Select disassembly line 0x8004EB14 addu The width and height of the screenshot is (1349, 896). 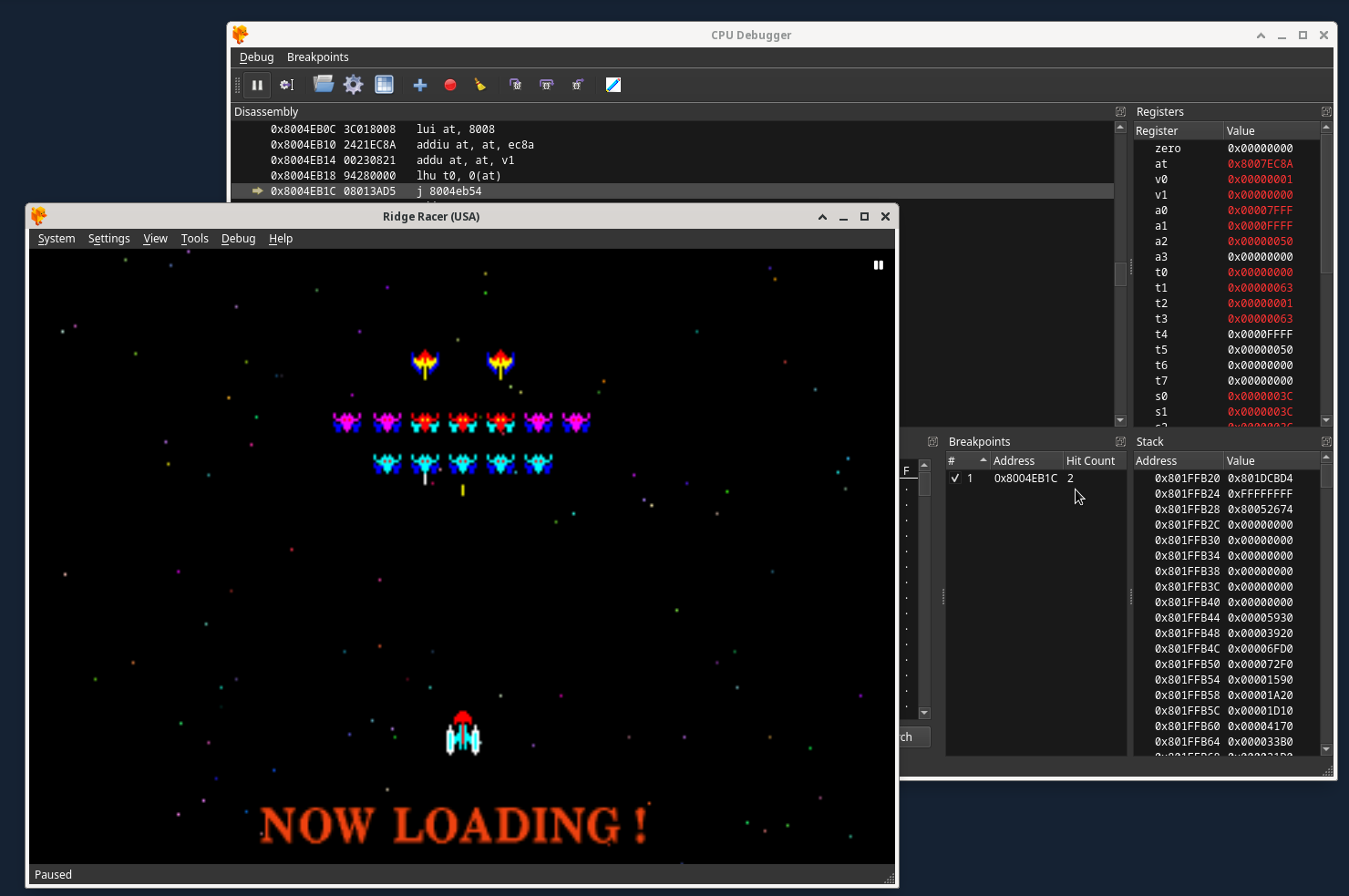672,160
